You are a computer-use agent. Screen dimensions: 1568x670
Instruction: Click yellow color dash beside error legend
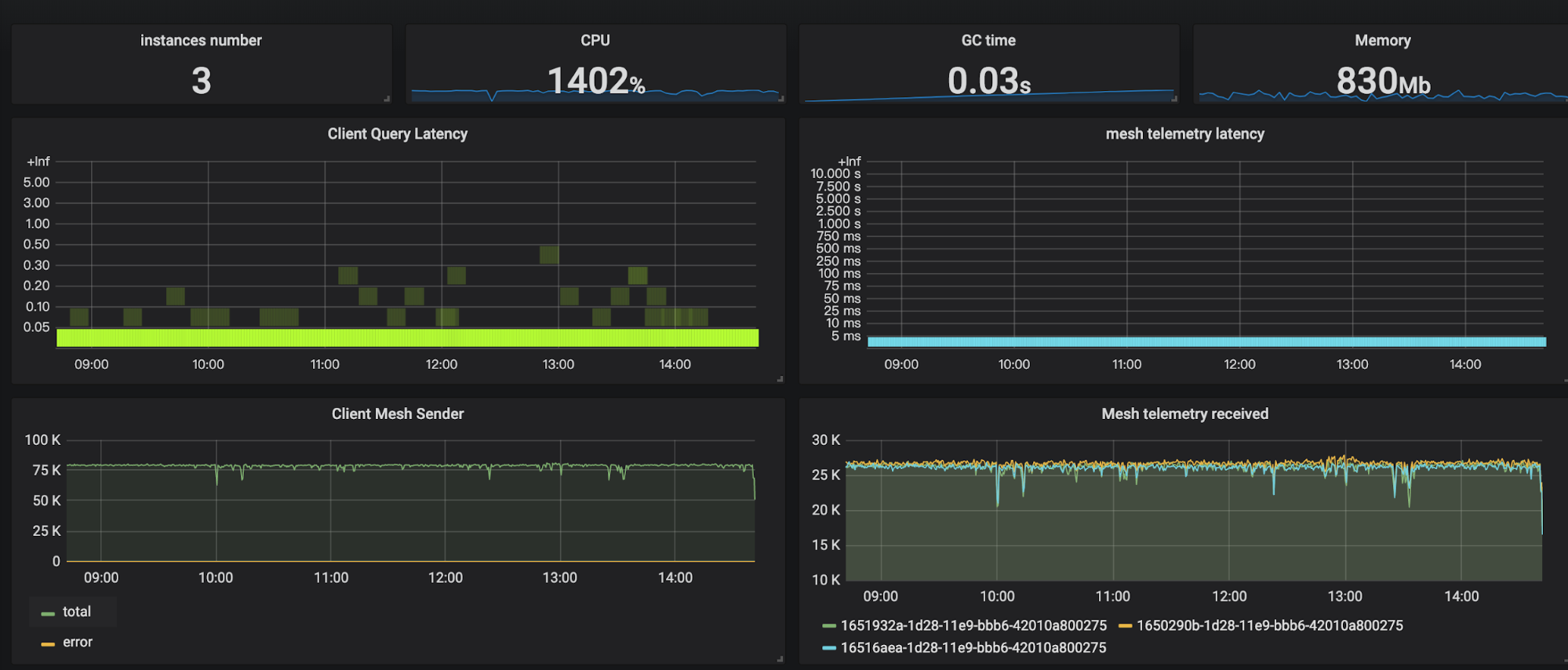(48, 643)
